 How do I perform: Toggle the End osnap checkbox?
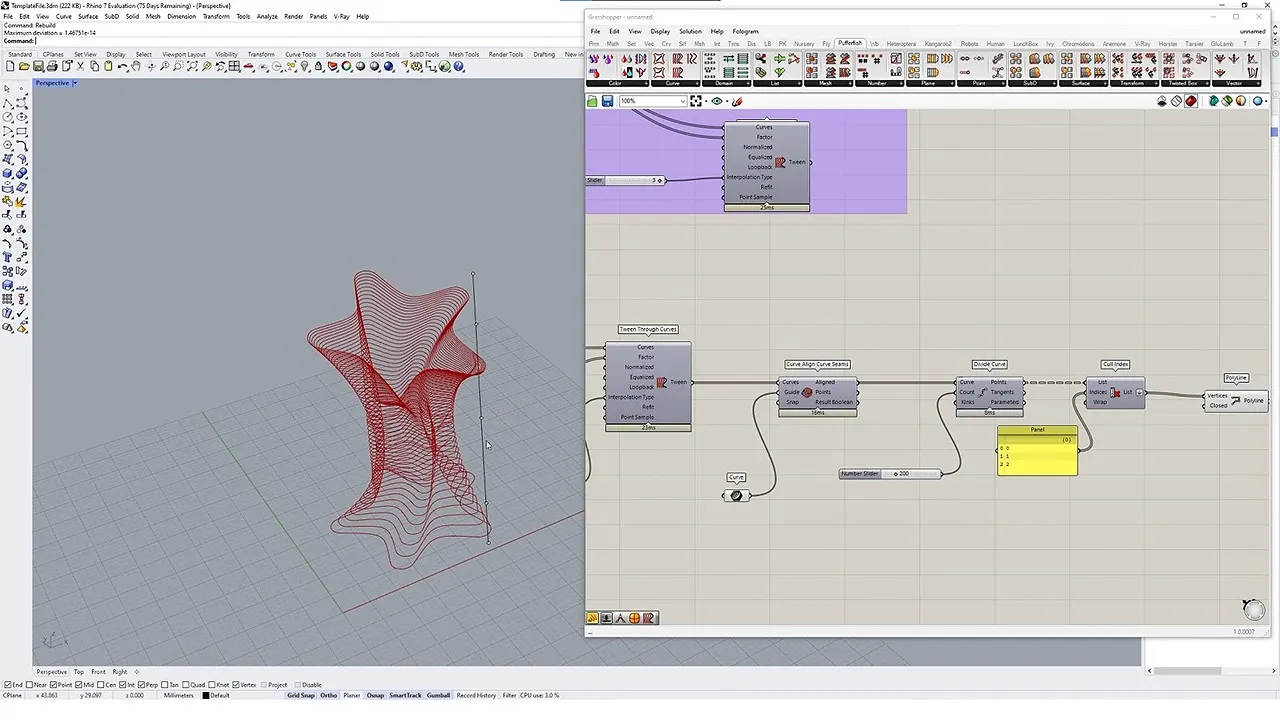coord(8,685)
